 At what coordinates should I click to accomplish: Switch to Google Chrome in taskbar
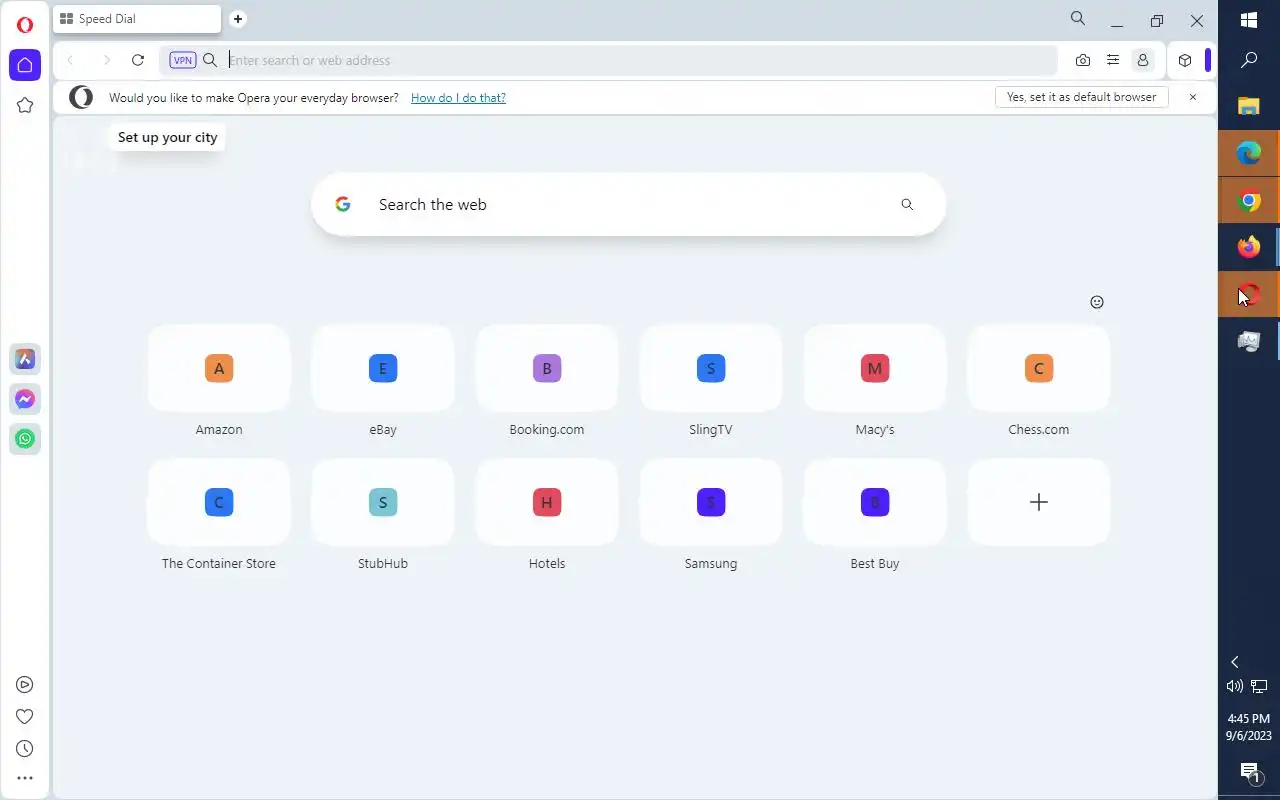pos(1249,200)
